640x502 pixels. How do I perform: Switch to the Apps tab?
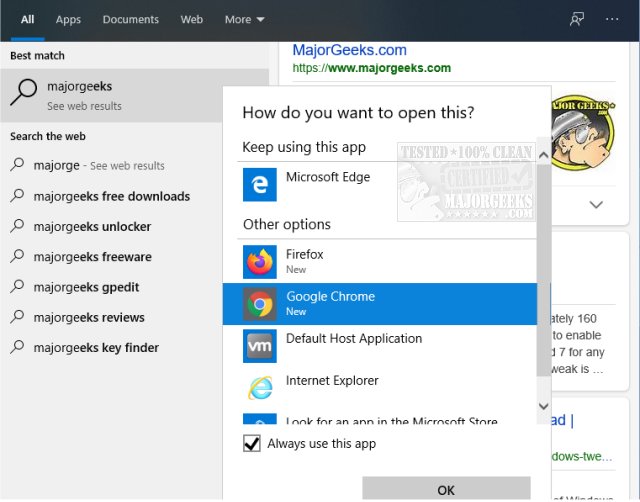click(68, 19)
